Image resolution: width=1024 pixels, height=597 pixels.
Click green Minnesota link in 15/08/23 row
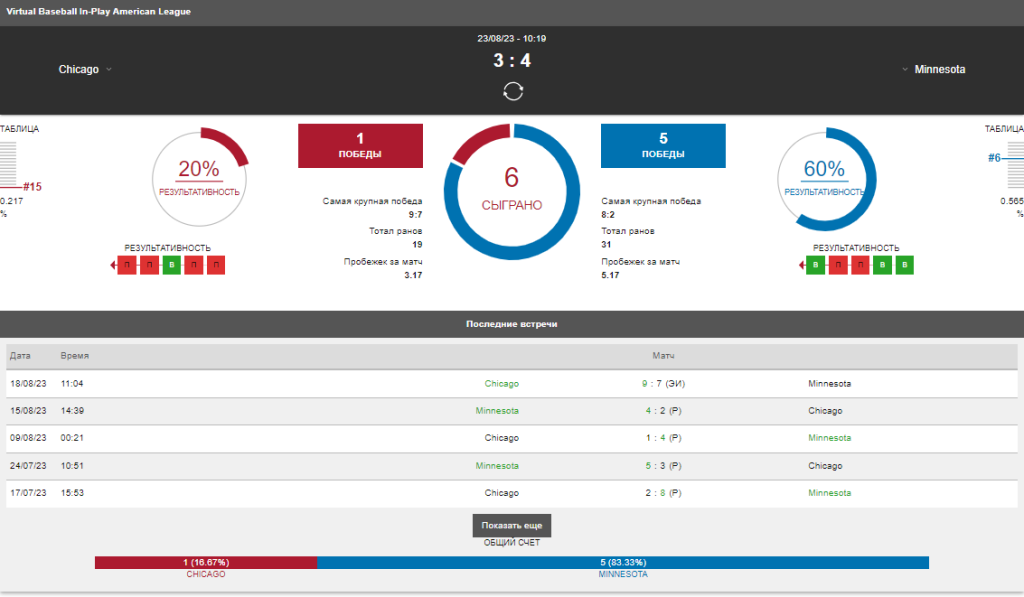click(x=496, y=411)
